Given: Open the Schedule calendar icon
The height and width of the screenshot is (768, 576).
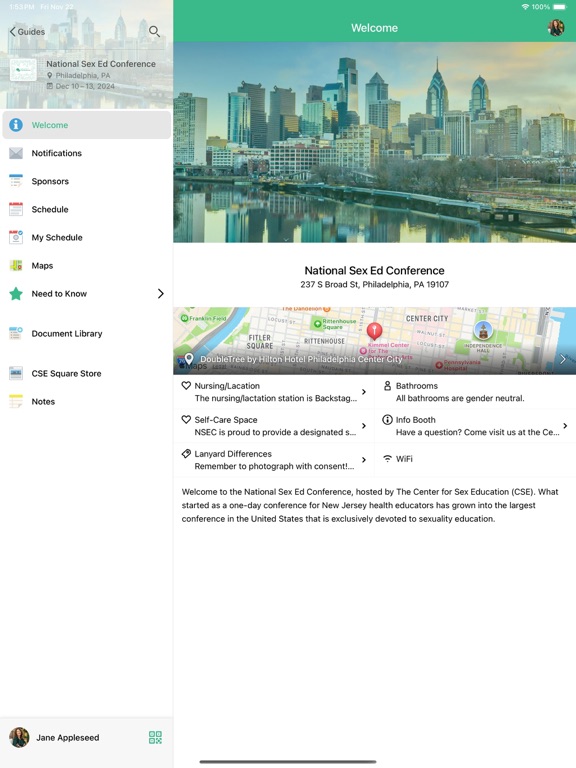Looking at the screenshot, I should tap(16, 209).
